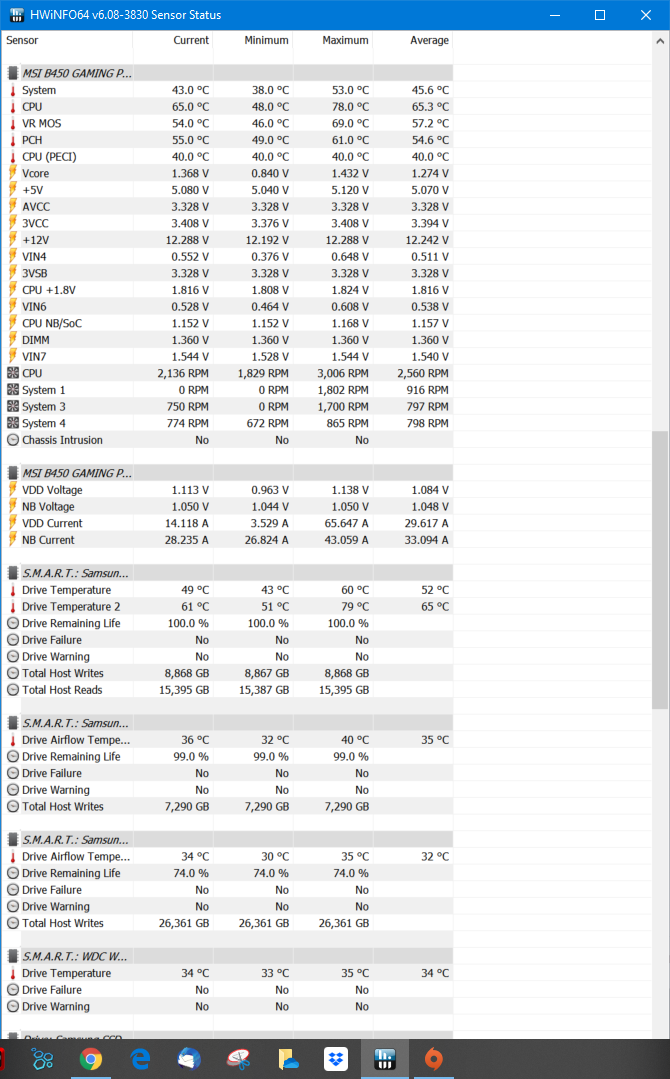Open Google Chrome from the taskbar
Viewport: 670px width, 1079px height.
(x=91, y=1058)
